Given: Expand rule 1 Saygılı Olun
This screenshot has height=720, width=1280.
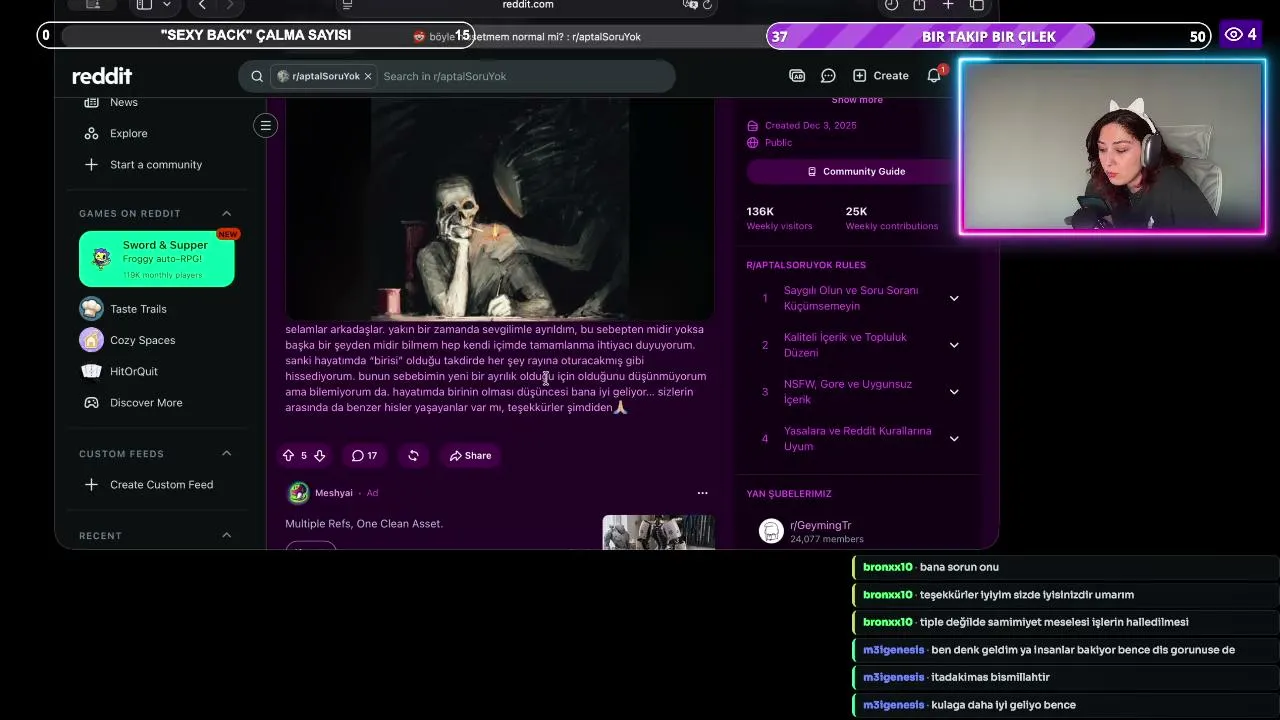Looking at the screenshot, I should tap(954, 298).
